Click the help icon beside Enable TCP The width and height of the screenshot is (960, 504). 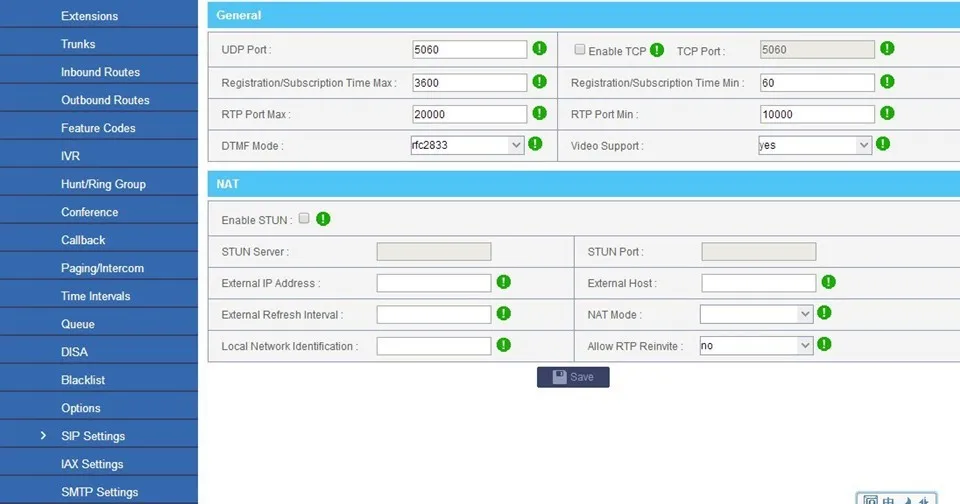(x=657, y=50)
